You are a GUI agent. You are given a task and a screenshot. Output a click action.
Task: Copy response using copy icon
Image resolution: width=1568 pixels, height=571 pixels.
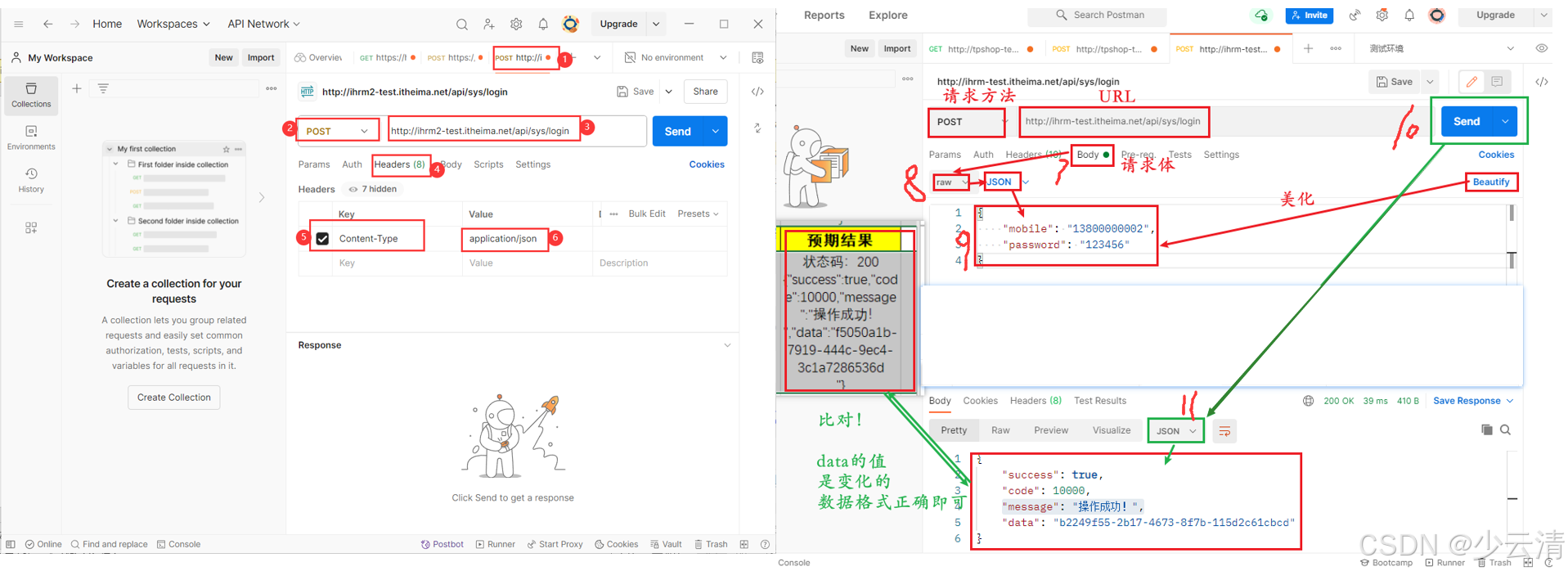(x=1487, y=430)
